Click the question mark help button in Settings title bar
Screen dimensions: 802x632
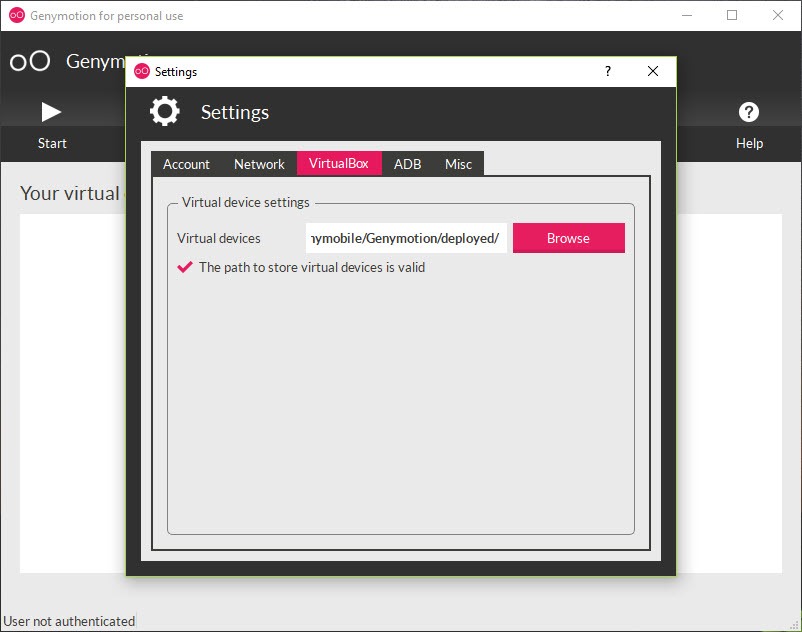[608, 71]
